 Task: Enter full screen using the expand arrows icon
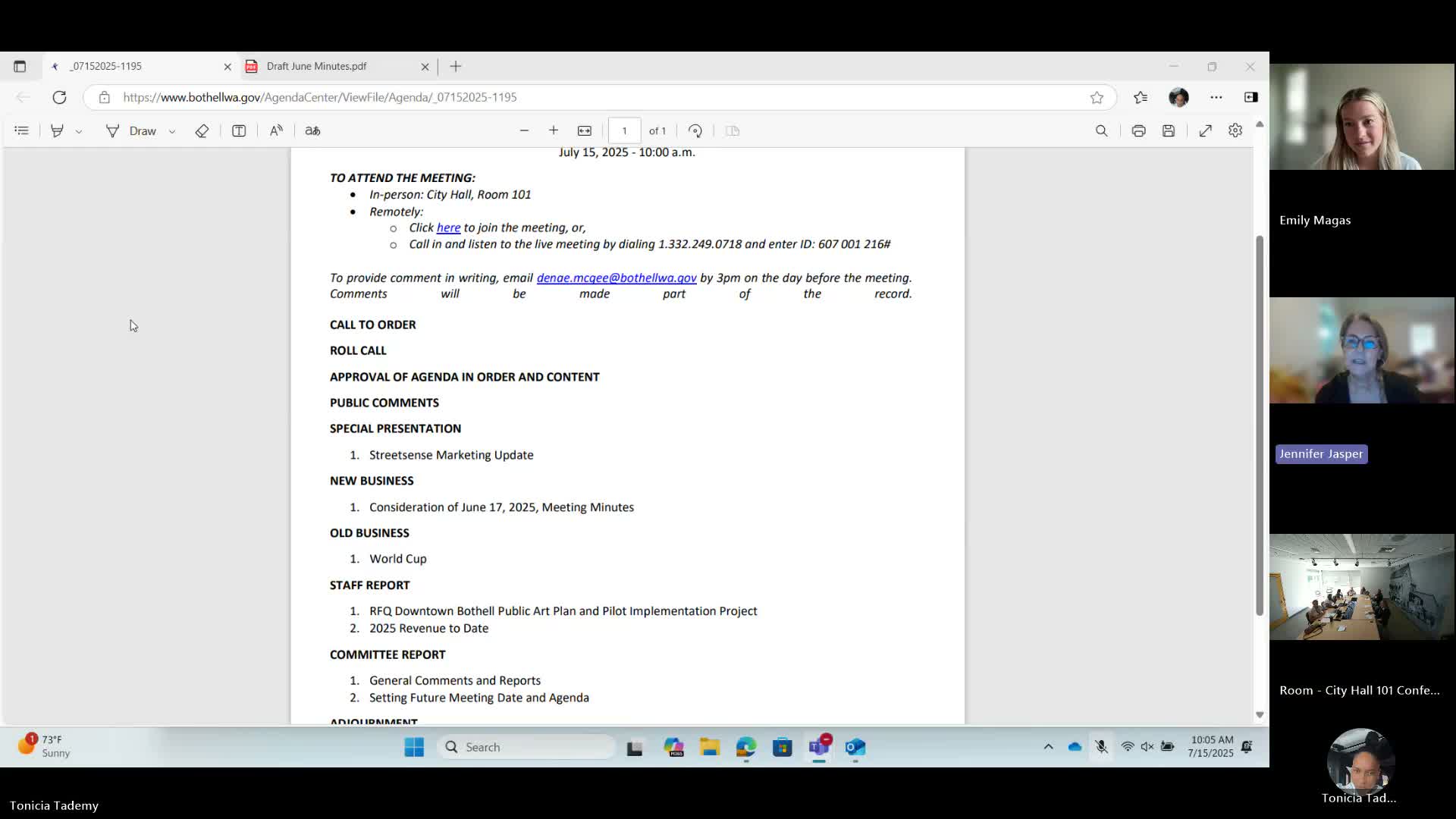click(1205, 130)
